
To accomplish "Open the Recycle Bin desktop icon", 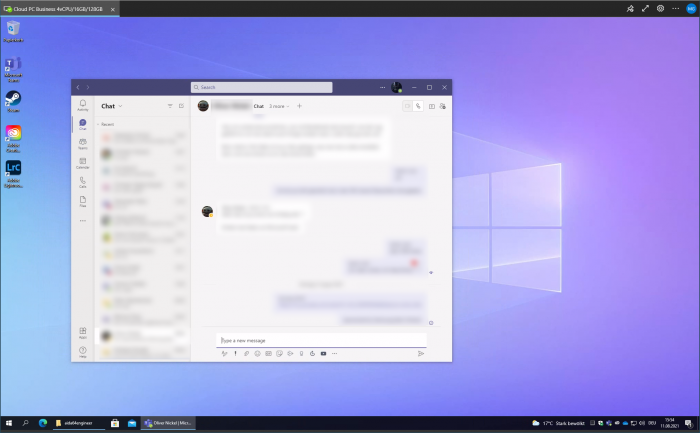I will 13,31.
